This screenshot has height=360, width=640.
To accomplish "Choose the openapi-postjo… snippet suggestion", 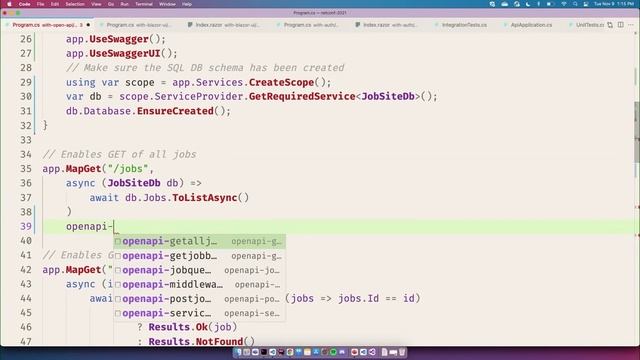I will click(x=200, y=299).
